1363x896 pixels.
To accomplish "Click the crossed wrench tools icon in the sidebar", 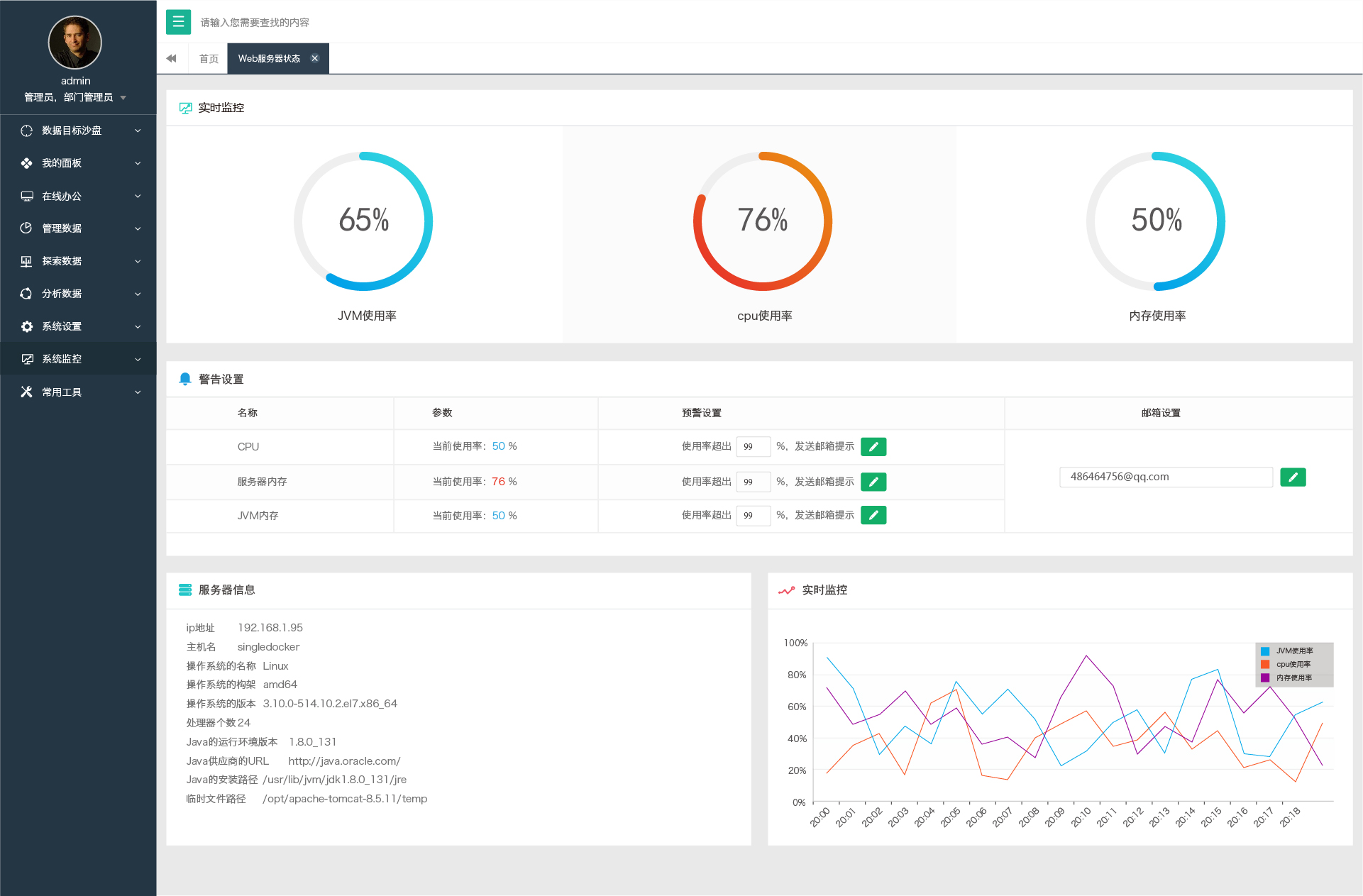I will click(27, 392).
